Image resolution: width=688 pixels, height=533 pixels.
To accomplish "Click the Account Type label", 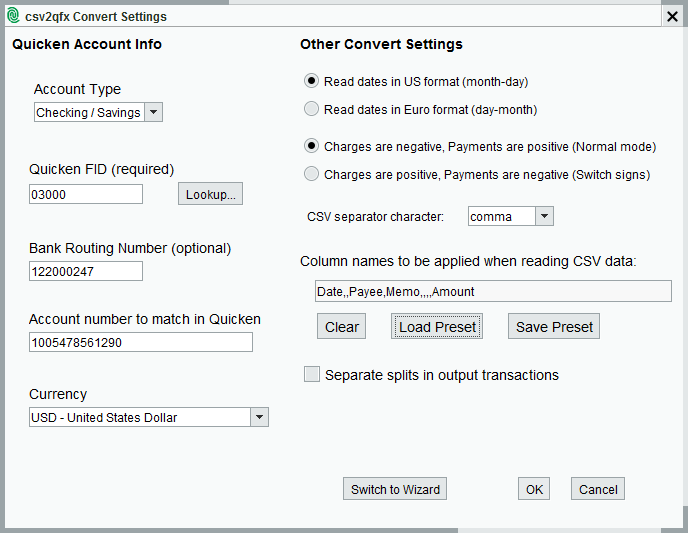I will pyautogui.click(x=77, y=89).
